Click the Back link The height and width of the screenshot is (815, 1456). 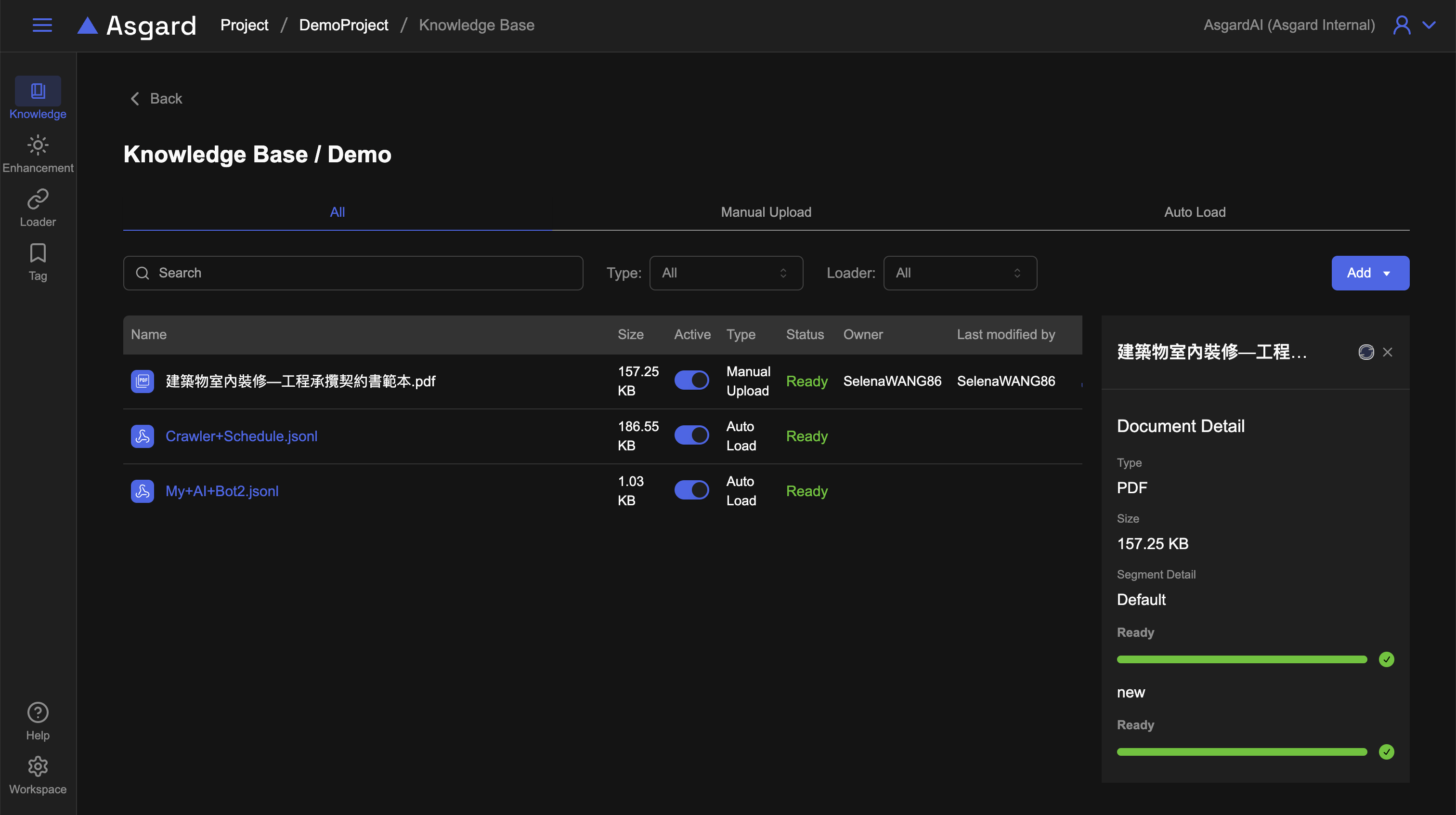point(156,98)
